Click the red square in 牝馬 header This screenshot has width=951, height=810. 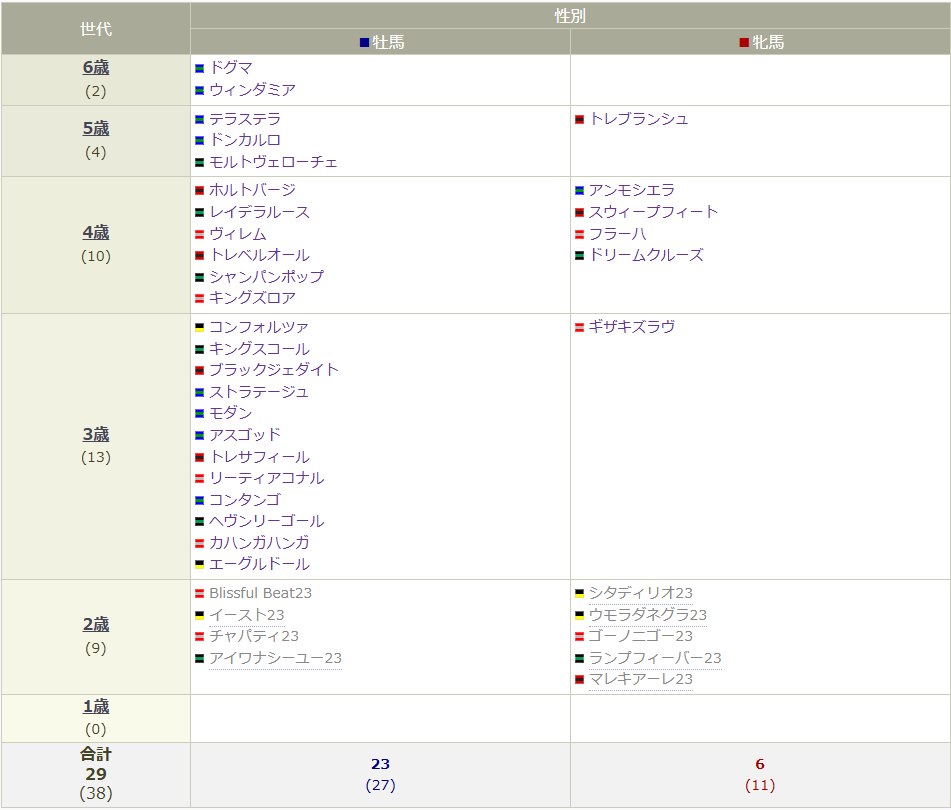pos(744,43)
